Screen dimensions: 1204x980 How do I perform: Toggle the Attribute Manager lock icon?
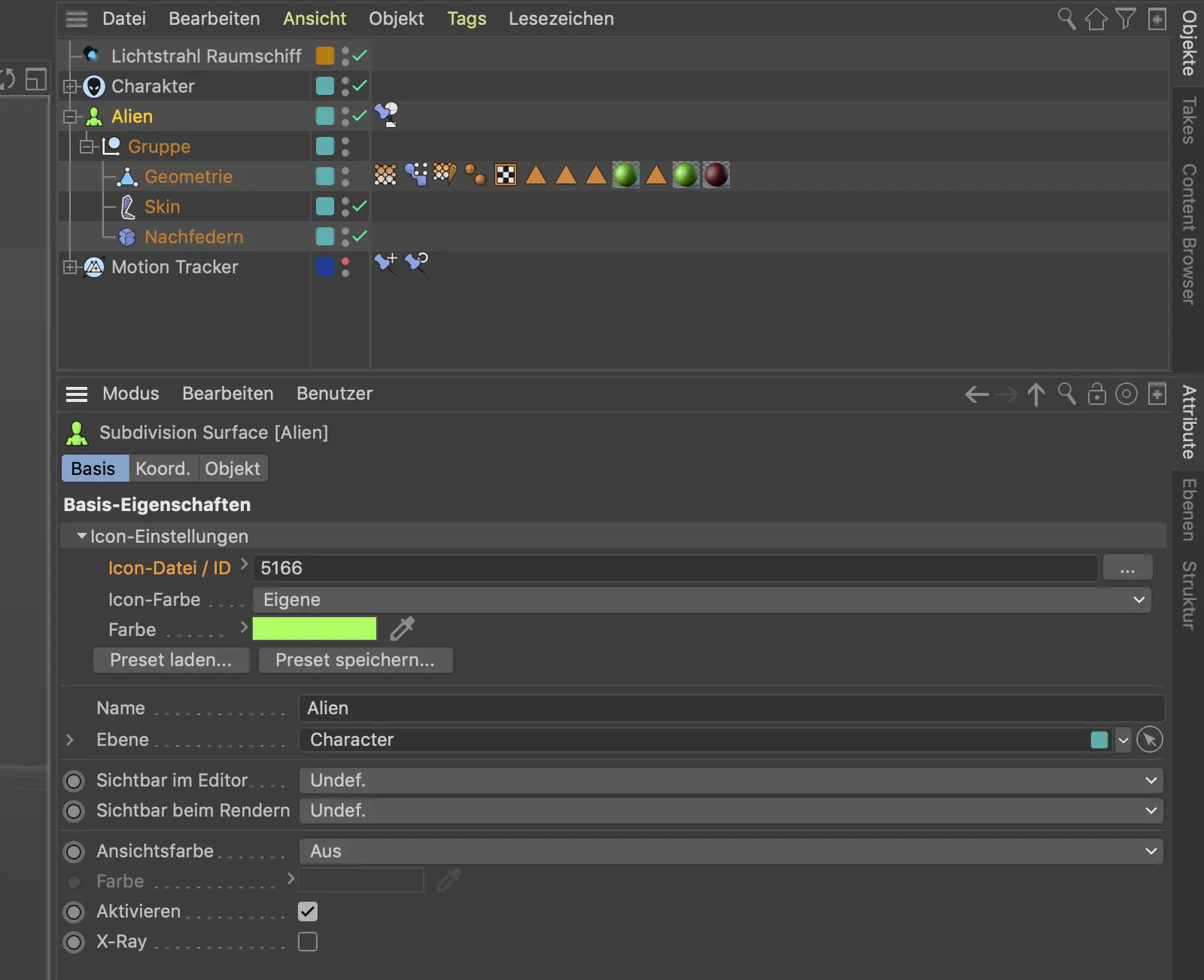pos(1096,394)
